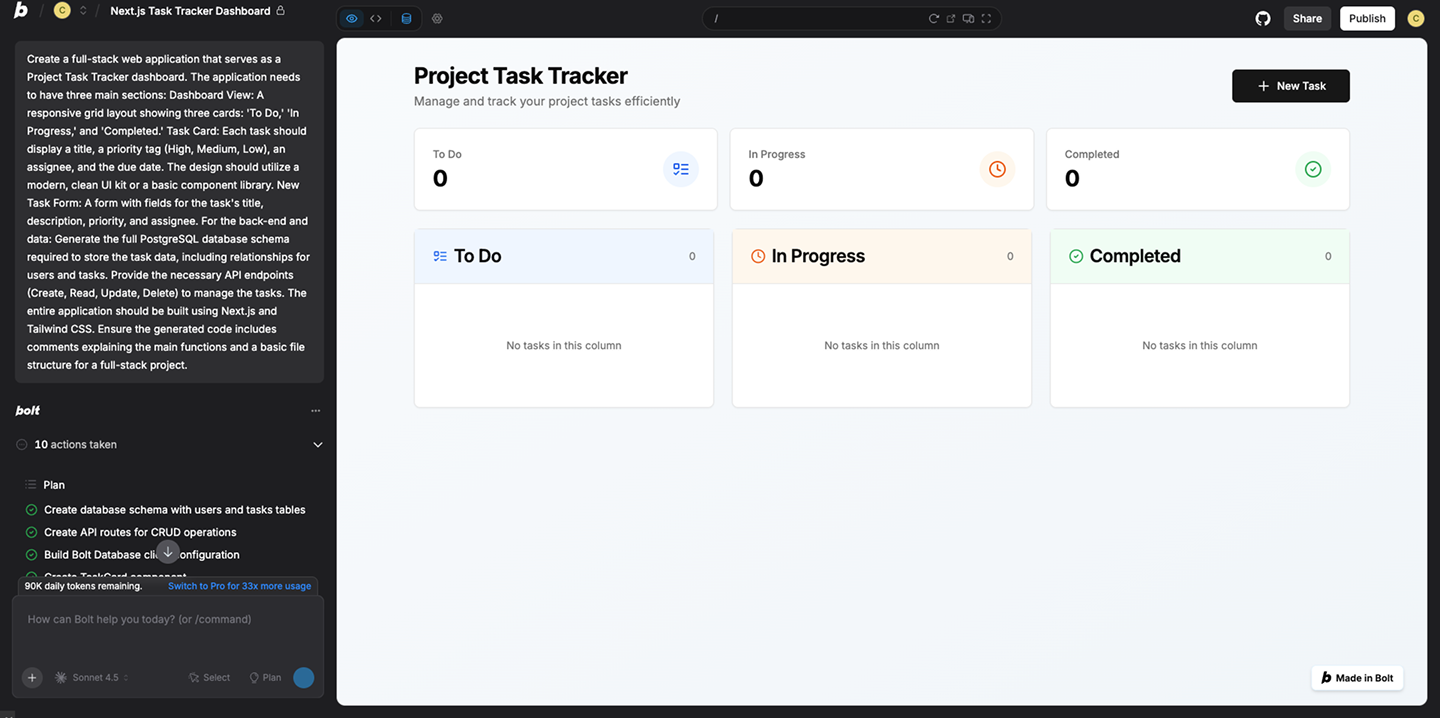Open the Switch to Pro upgrade link
This screenshot has width=1440, height=718.
click(239, 585)
